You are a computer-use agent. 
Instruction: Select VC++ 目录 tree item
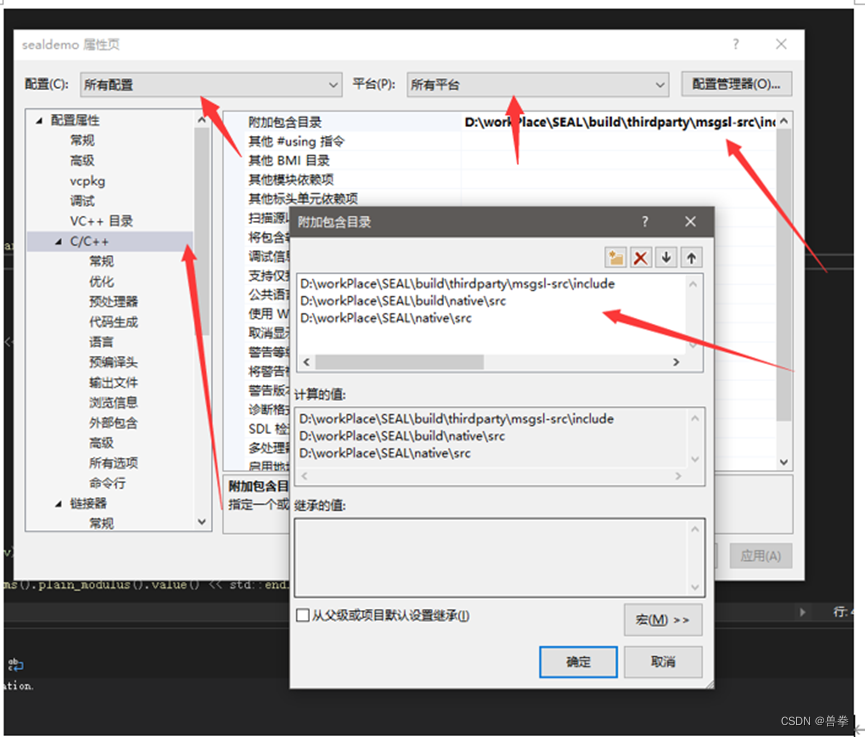click(102, 221)
